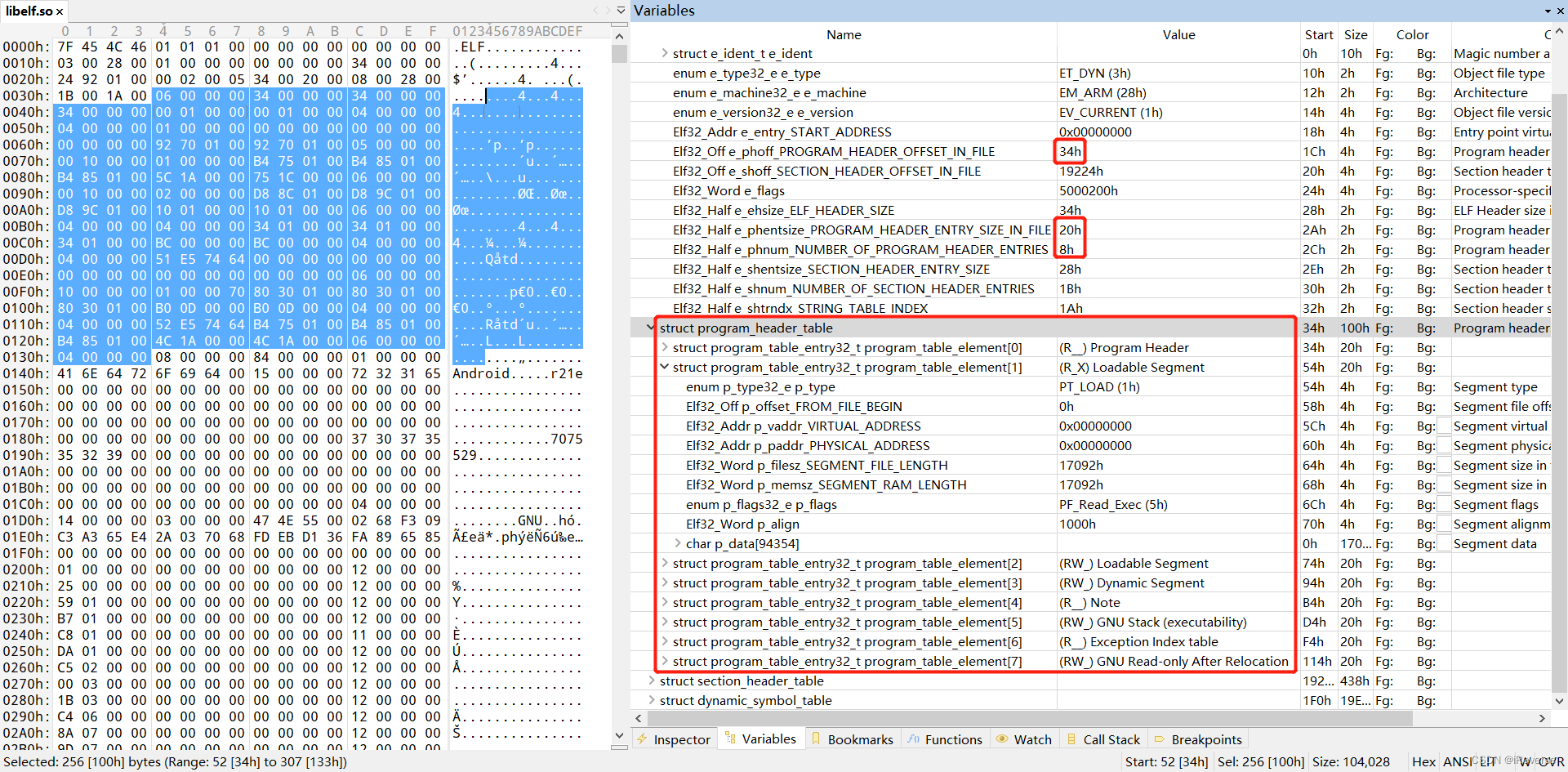Viewport: 1568px width, 772px height.
Task: Pick background color for p_align row
Action: click(1443, 524)
